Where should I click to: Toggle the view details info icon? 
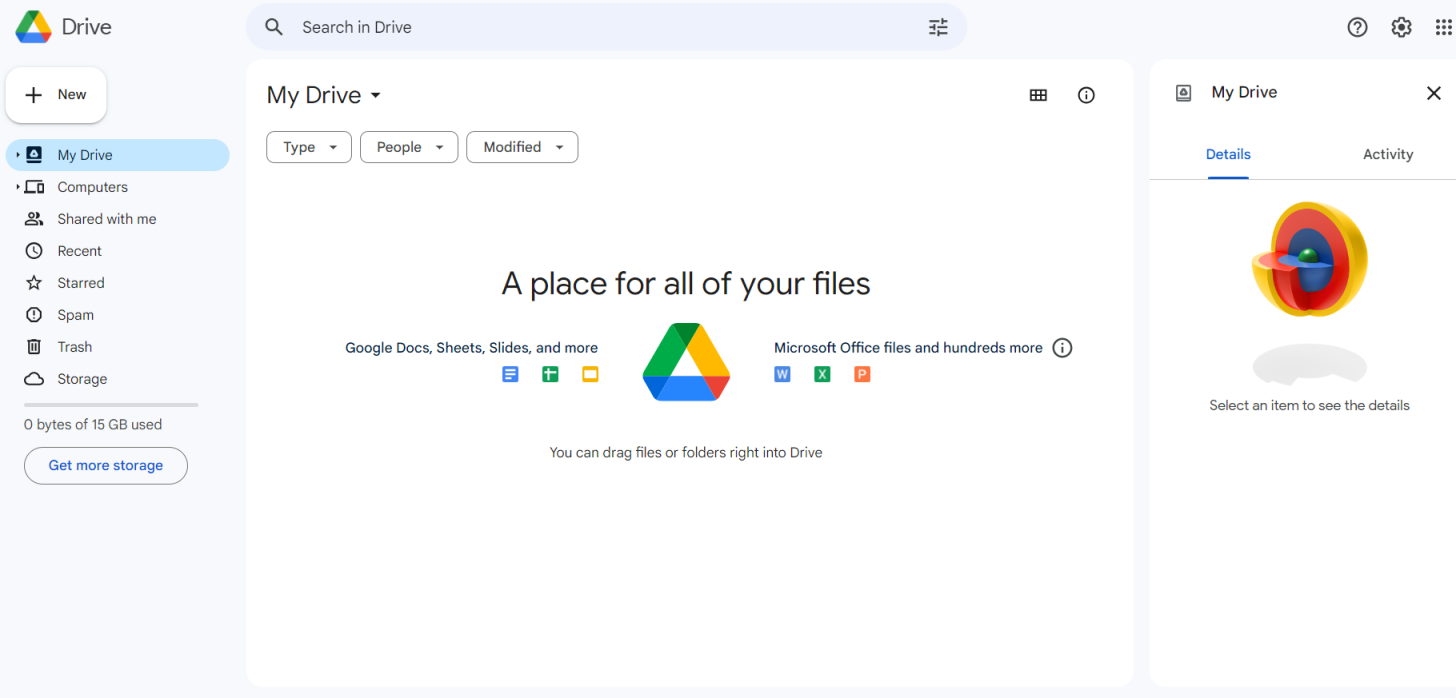coord(1086,95)
